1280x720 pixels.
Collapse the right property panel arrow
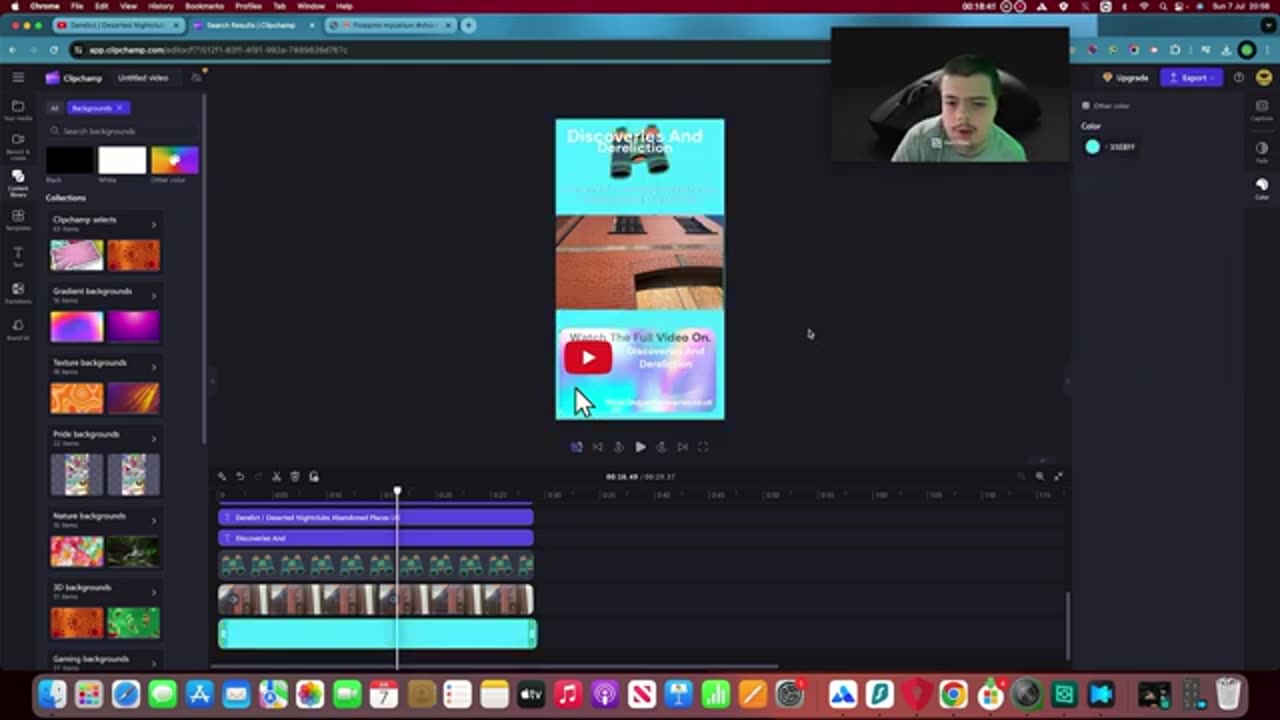(1067, 381)
